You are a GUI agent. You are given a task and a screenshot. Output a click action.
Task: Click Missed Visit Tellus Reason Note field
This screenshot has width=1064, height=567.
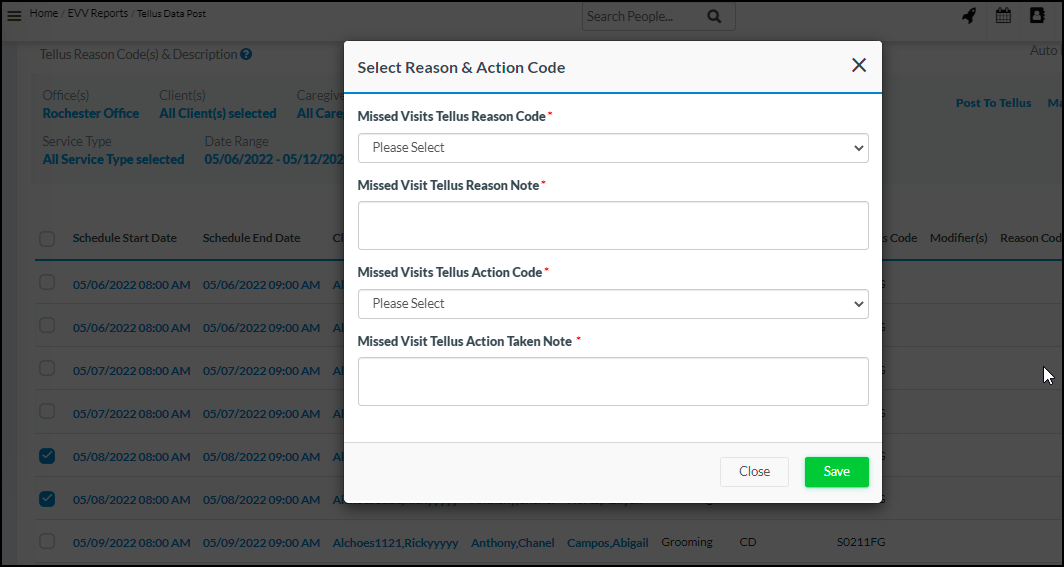(612, 226)
